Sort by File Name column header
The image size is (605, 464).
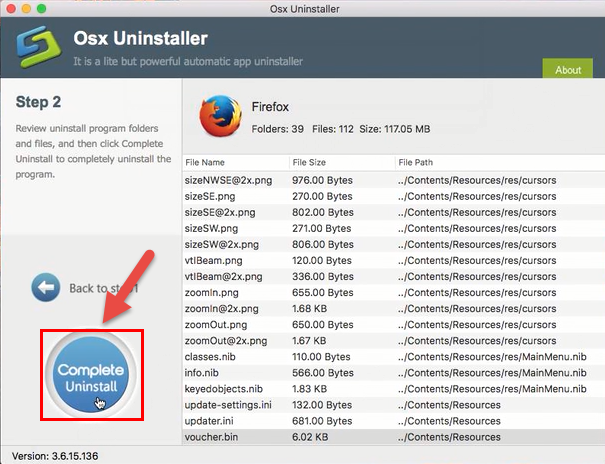tap(205, 162)
